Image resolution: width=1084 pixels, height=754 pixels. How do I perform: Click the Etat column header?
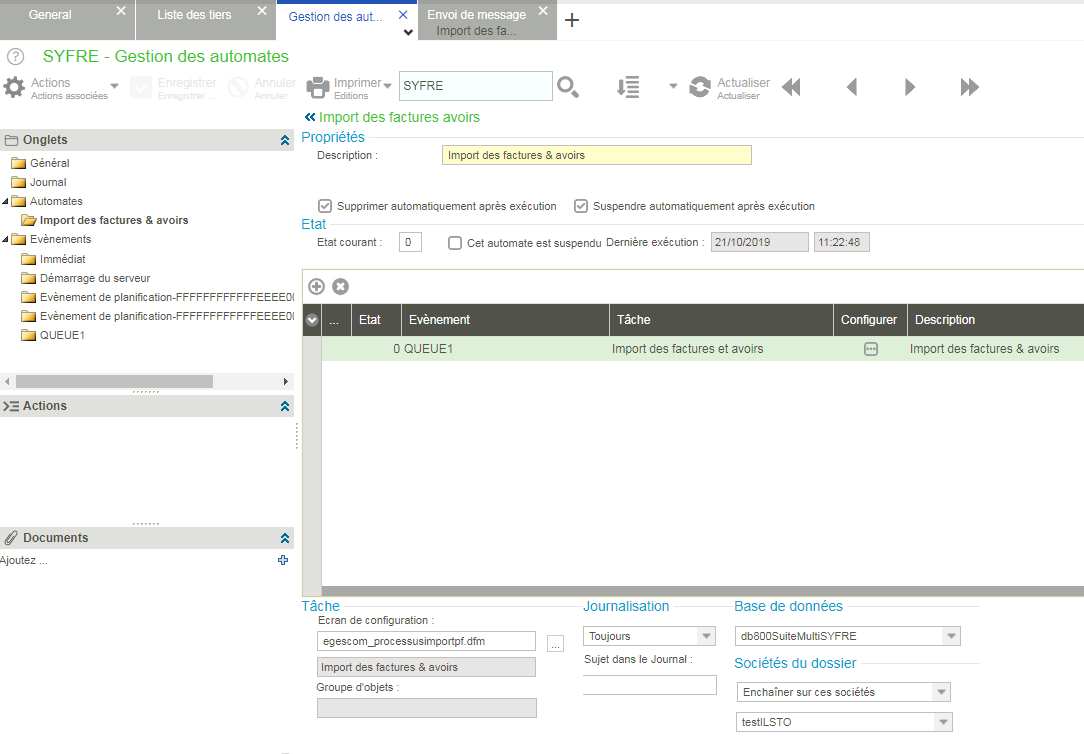pyautogui.click(x=376, y=320)
